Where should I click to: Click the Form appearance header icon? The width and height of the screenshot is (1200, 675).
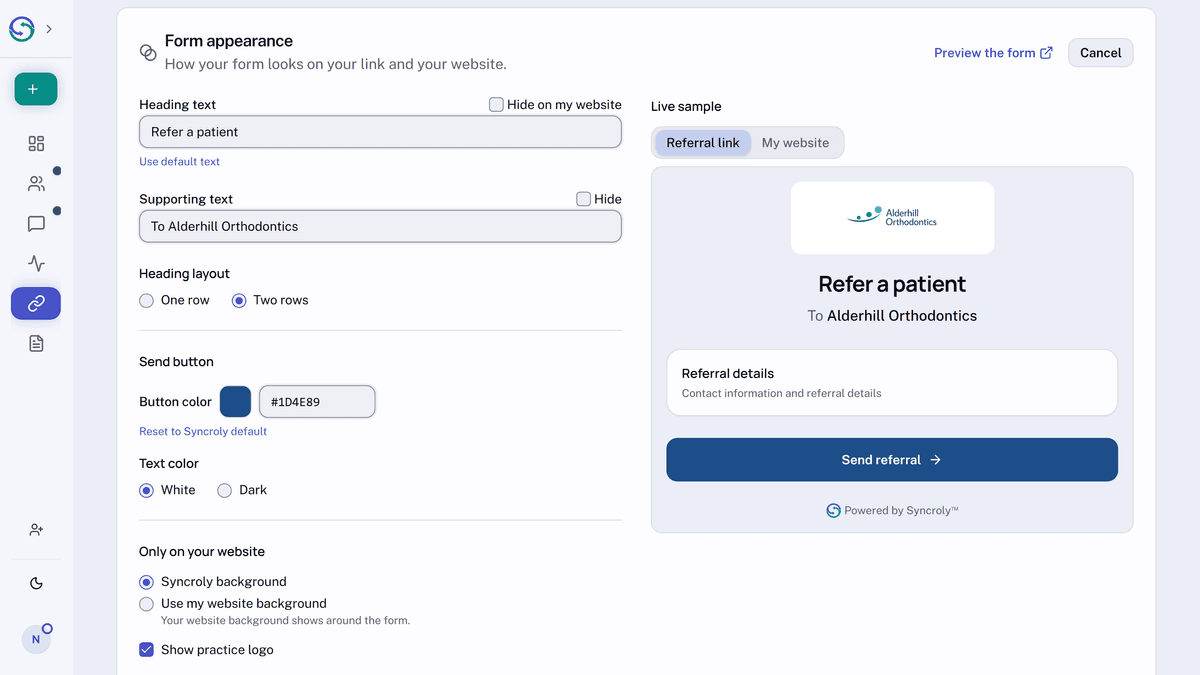tap(148, 52)
